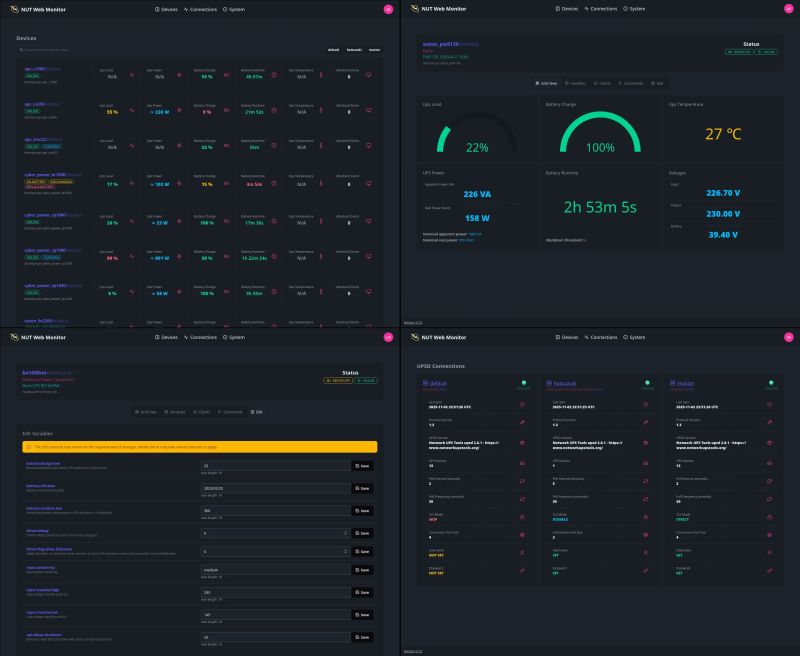Click the pencil edit icon beside Protocol Version
The height and width of the screenshot is (656, 800).
pos(521,423)
